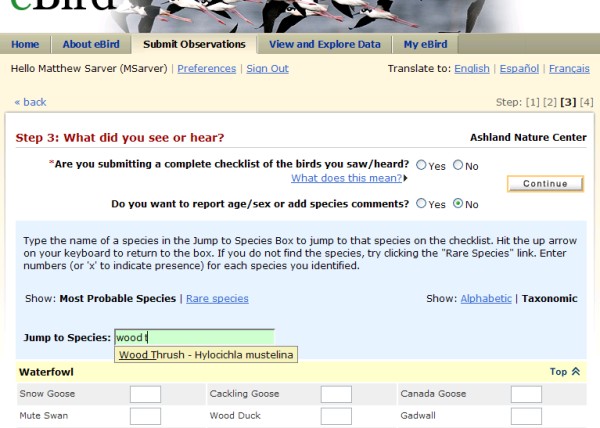Expand the 'What does this mean?' arrow
This screenshot has width=600, height=428.
(405, 178)
